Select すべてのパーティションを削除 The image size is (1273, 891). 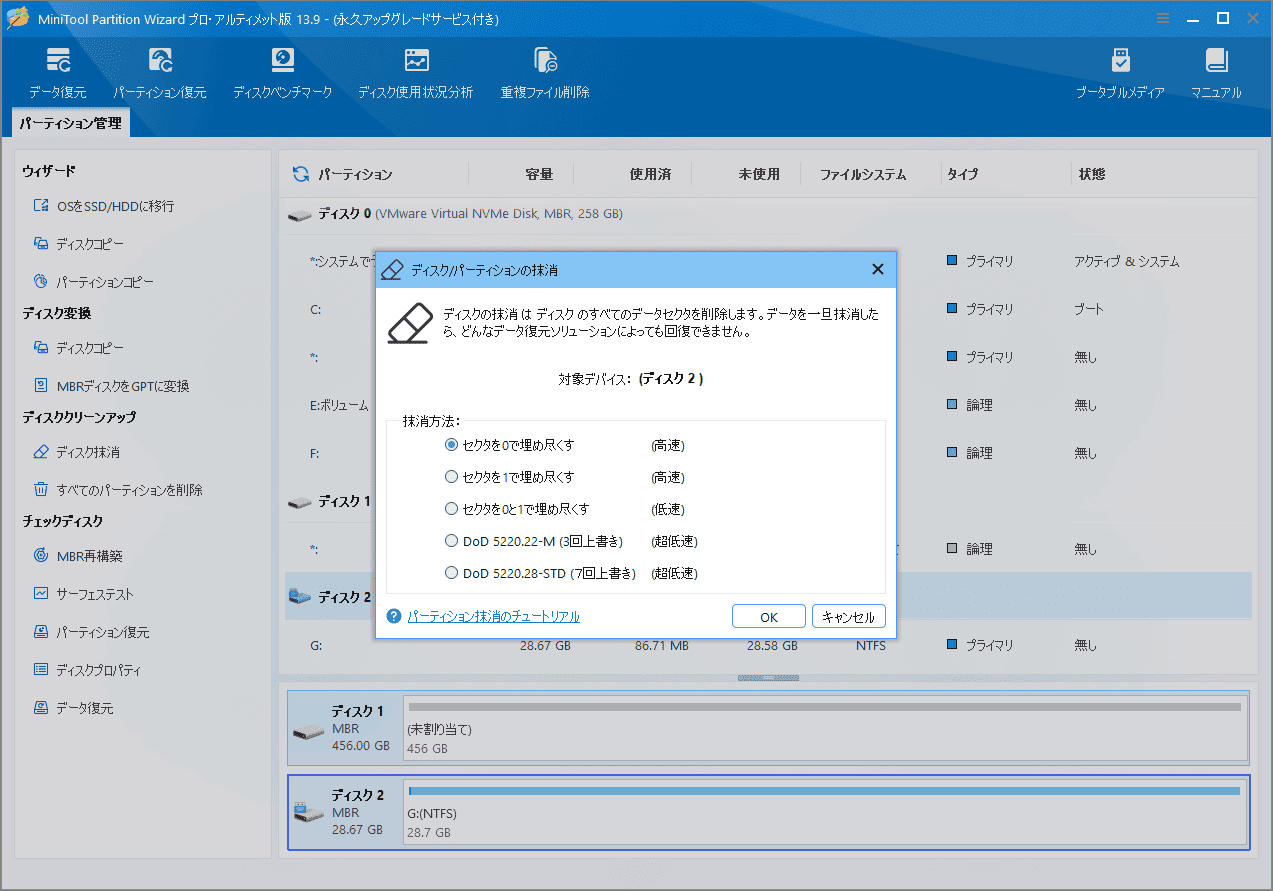[x=118, y=490]
